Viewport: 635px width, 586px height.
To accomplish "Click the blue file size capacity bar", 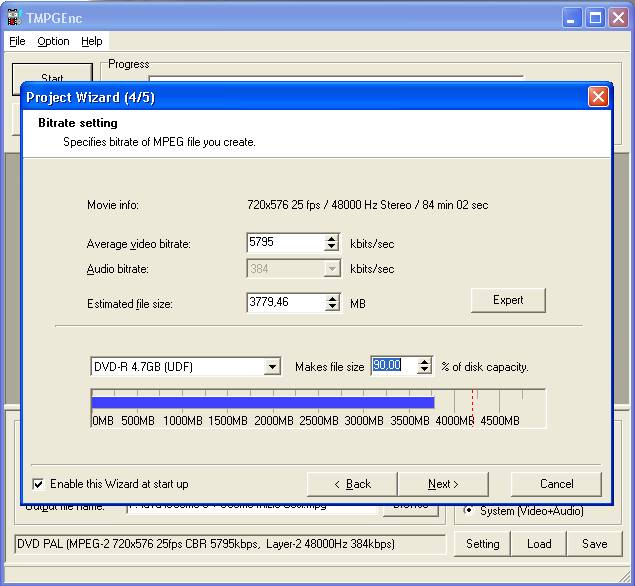I will [x=263, y=403].
